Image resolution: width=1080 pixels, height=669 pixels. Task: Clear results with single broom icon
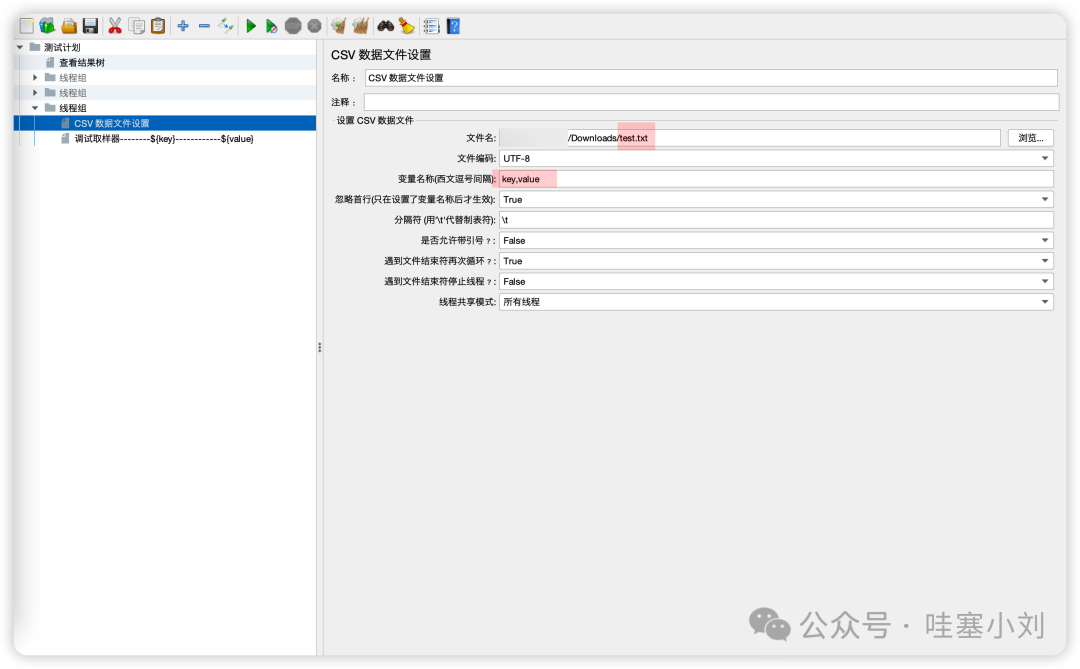(338, 26)
